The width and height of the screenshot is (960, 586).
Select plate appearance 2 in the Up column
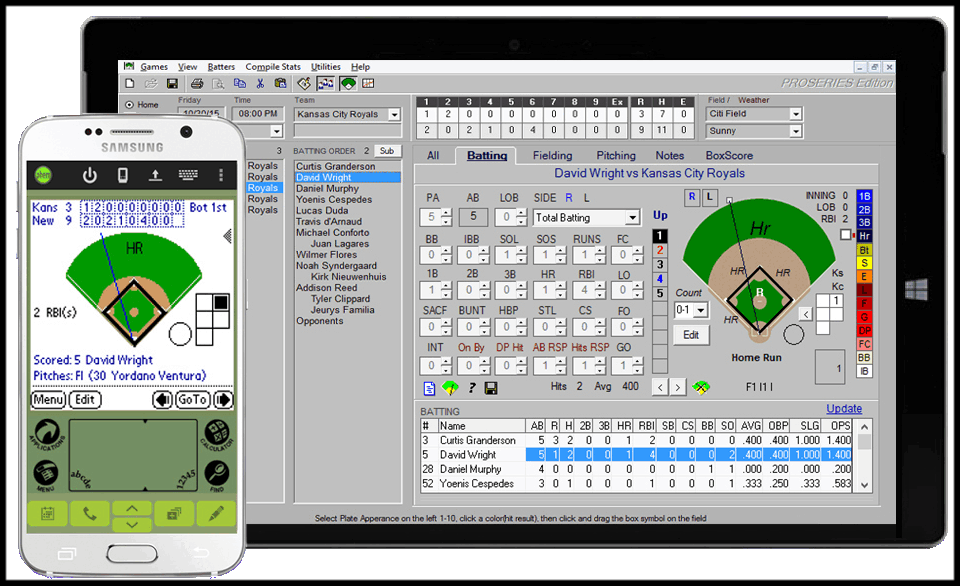click(x=659, y=250)
